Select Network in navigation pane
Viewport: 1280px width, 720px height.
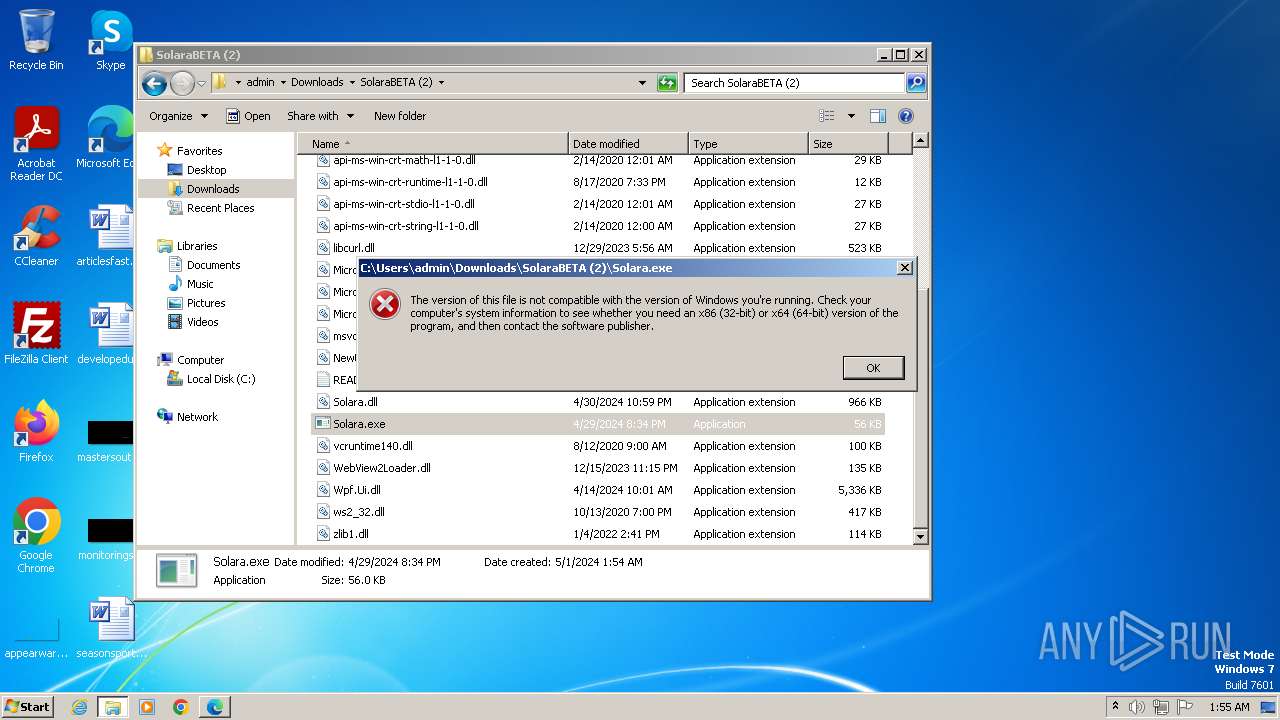click(197, 417)
